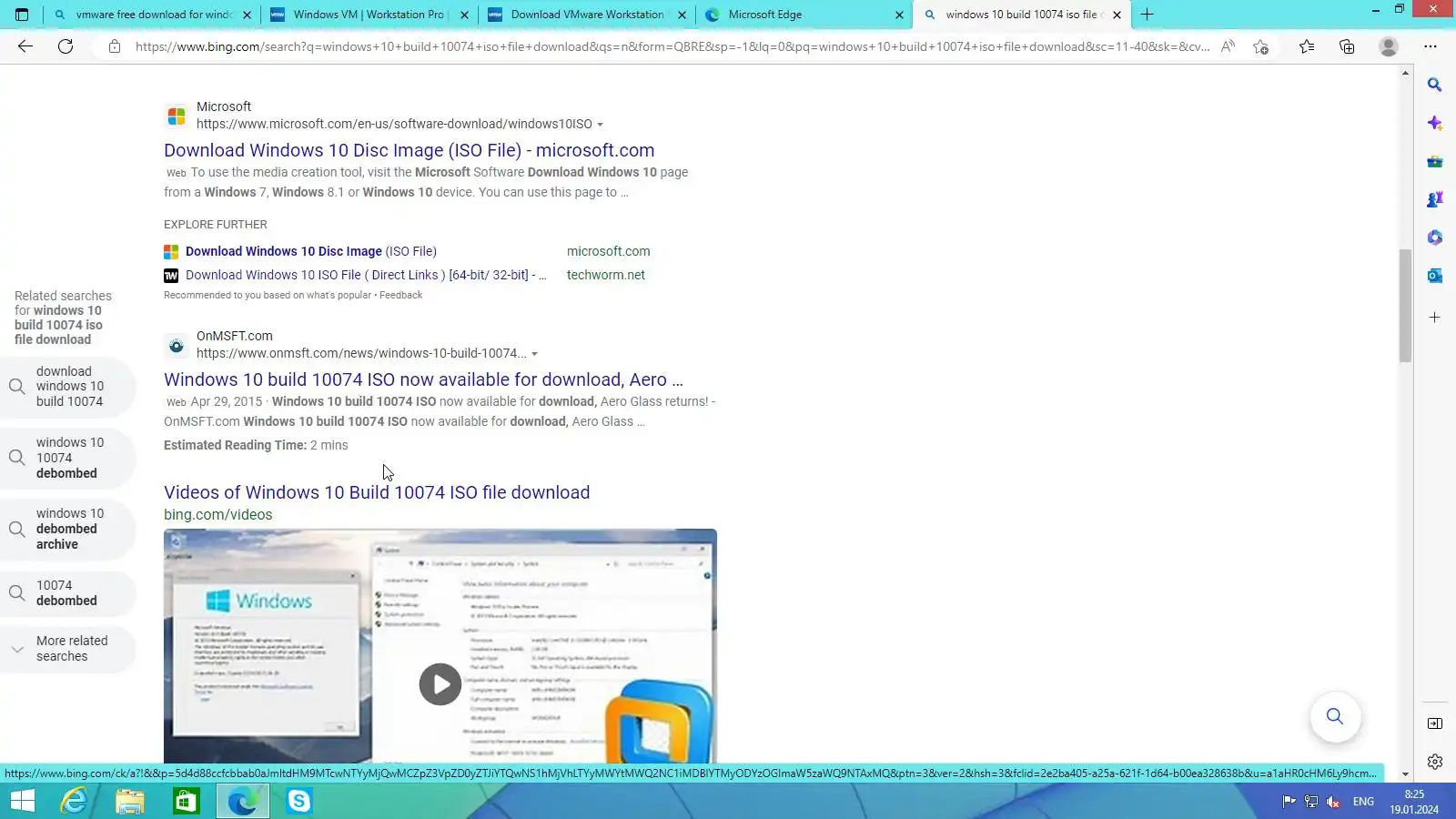
Task: Add a new app to sidebar
Action: [x=1435, y=318]
